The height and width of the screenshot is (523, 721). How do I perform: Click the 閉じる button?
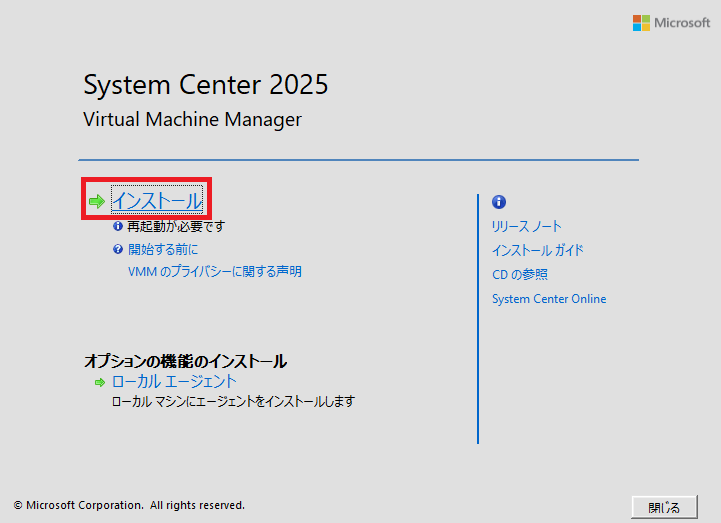tap(664, 507)
